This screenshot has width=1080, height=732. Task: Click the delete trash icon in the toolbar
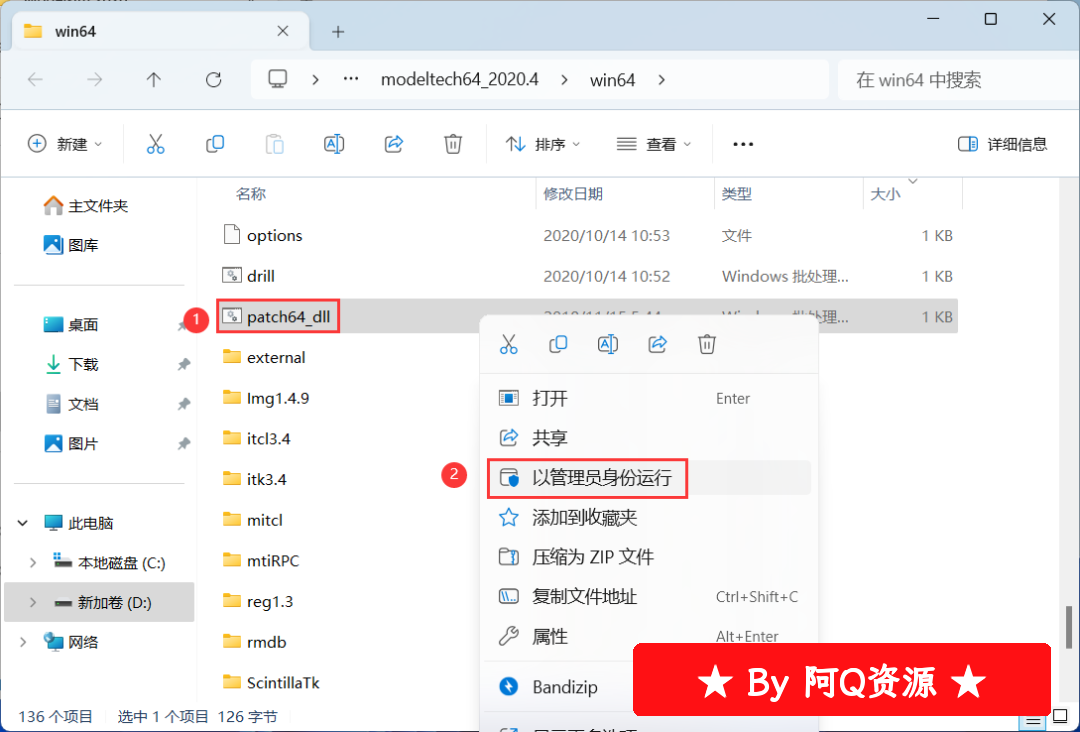coord(453,144)
